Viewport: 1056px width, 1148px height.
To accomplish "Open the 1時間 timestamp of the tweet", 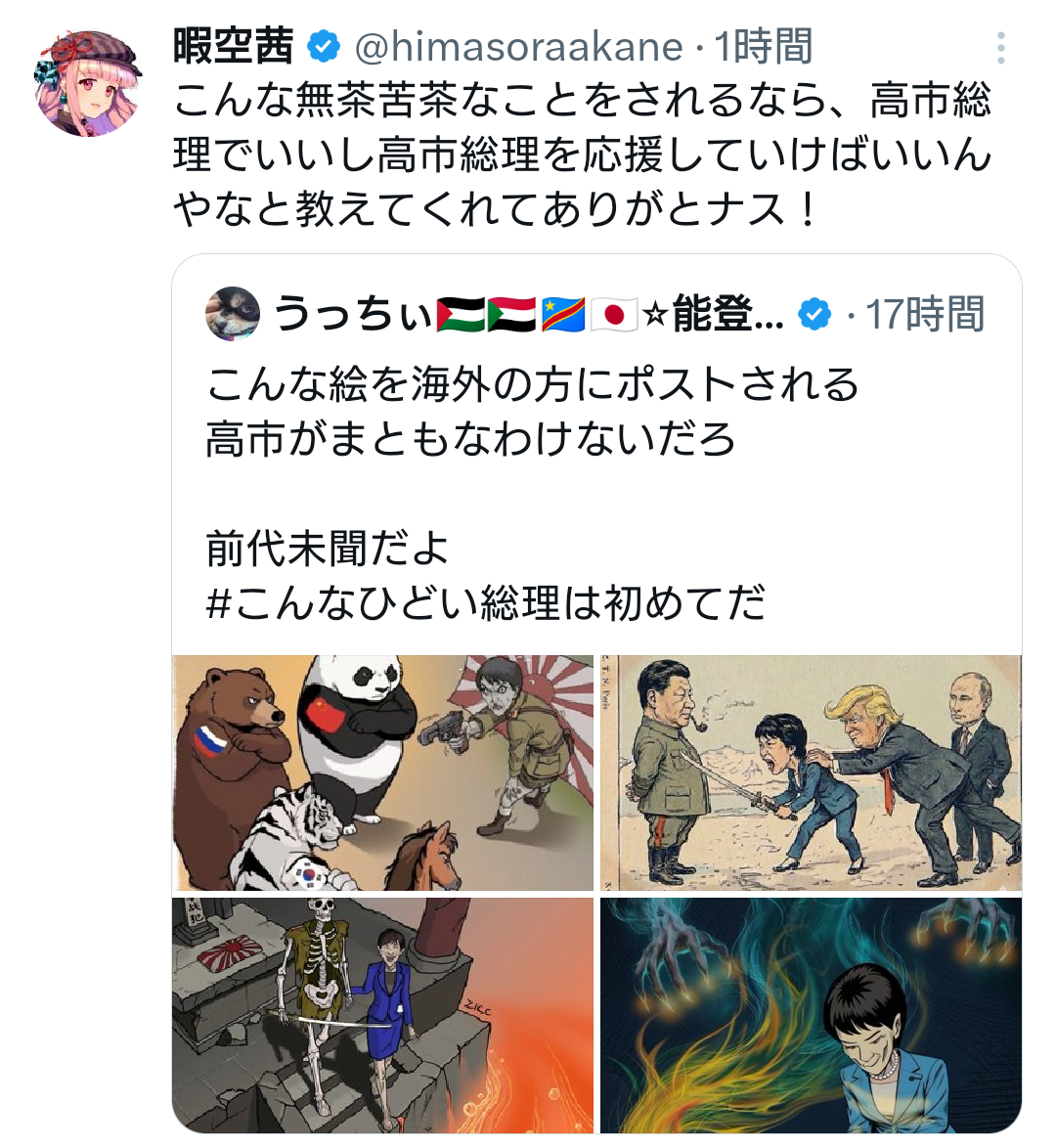I will click(763, 48).
